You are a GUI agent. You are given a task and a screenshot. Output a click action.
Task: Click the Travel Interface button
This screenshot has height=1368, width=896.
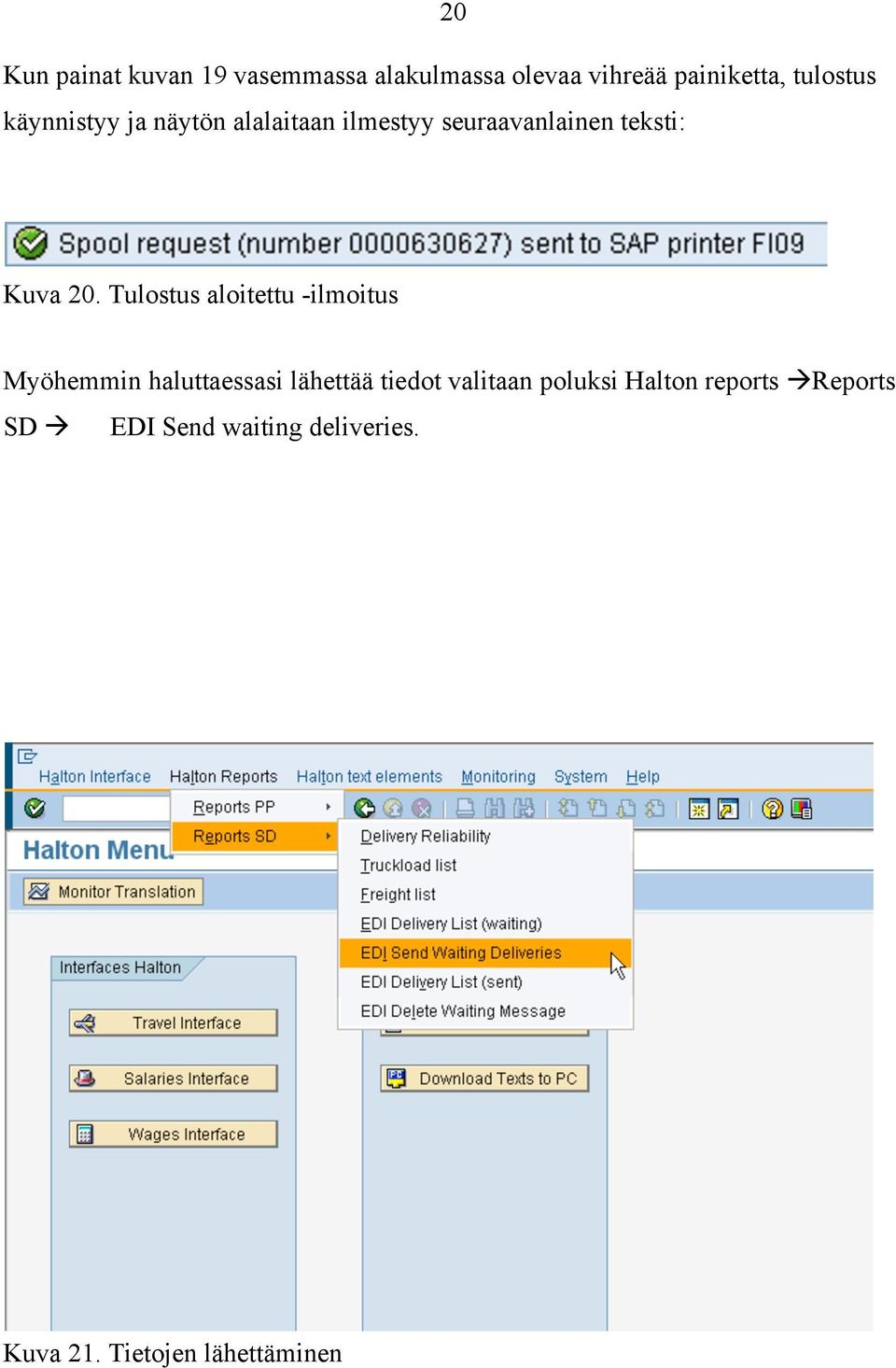coord(174,1022)
